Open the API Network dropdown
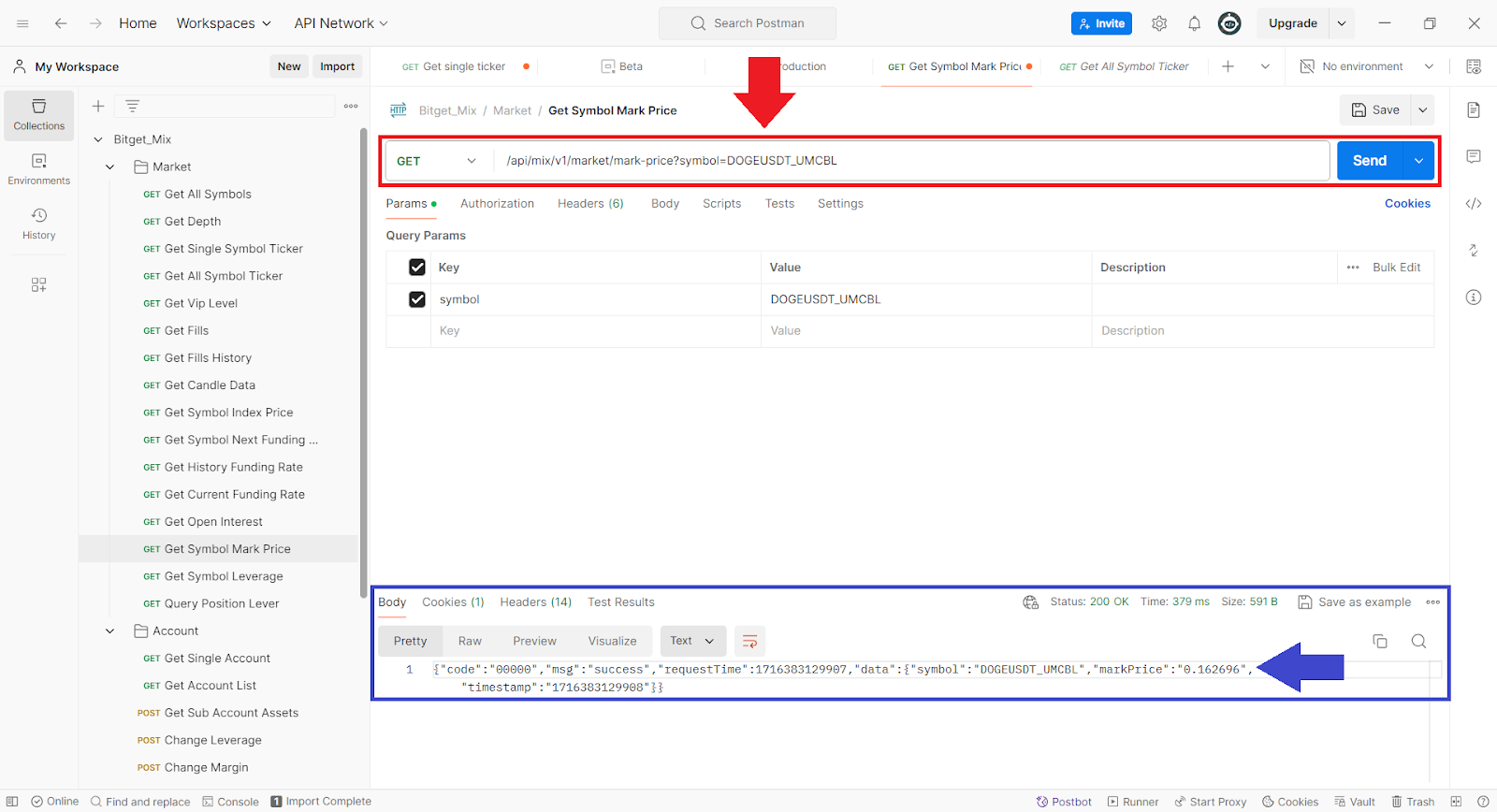1497x812 pixels. pos(342,23)
